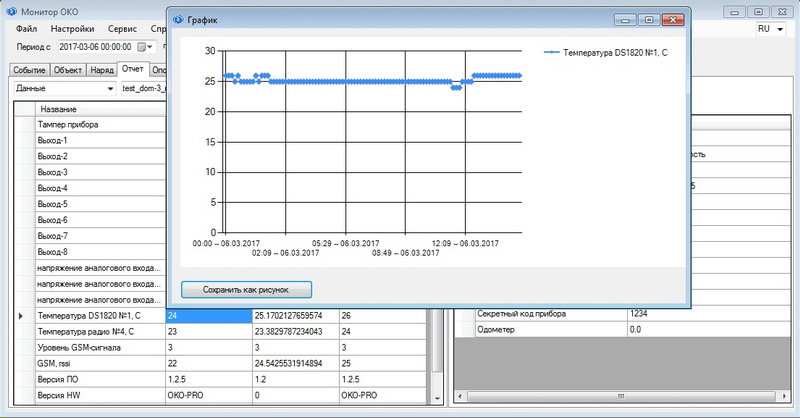Select Температура радио №4, С row
800x418 pixels.
point(100,332)
